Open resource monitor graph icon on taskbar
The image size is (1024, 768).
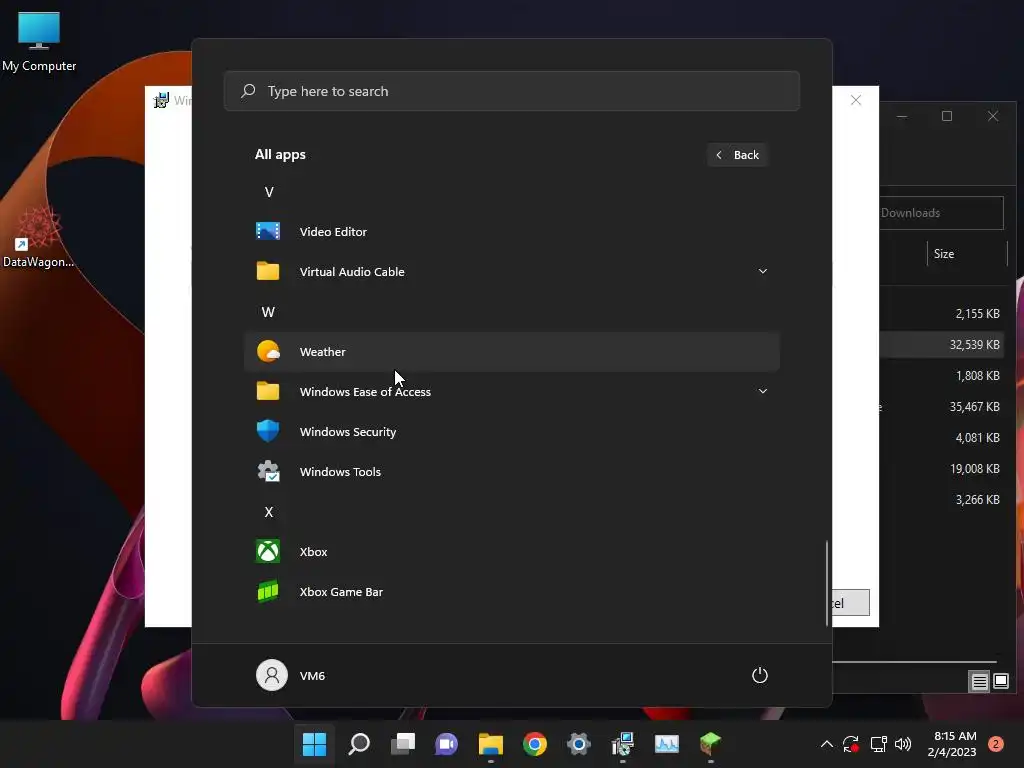tap(667, 744)
